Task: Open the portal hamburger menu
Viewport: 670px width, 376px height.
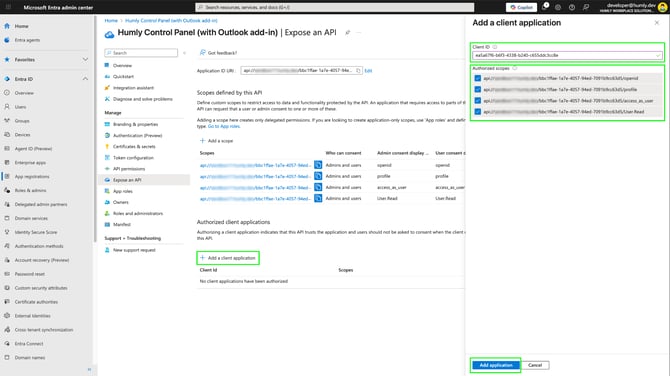Action: pyautogui.click(x=8, y=7)
